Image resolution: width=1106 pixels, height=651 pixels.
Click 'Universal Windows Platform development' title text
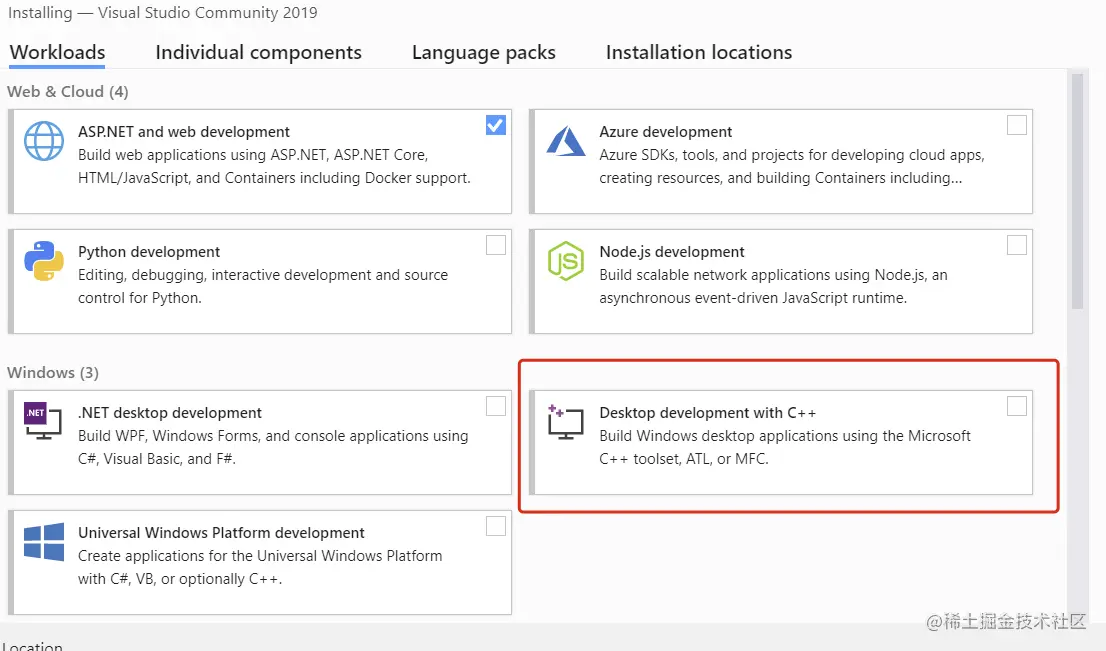(221, 533)
